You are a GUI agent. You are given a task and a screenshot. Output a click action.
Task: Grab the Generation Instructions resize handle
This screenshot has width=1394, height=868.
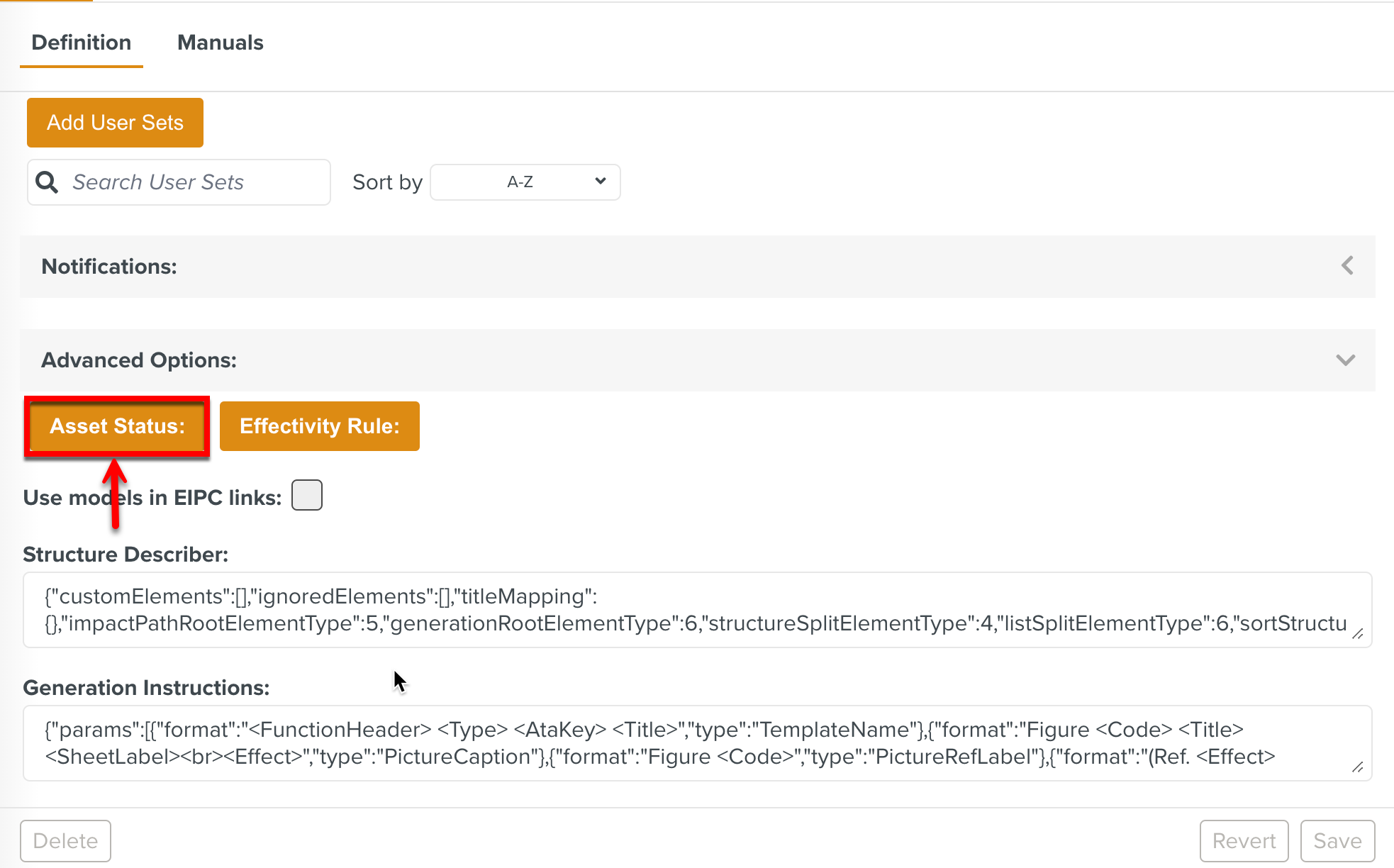tap(1357, 767)
